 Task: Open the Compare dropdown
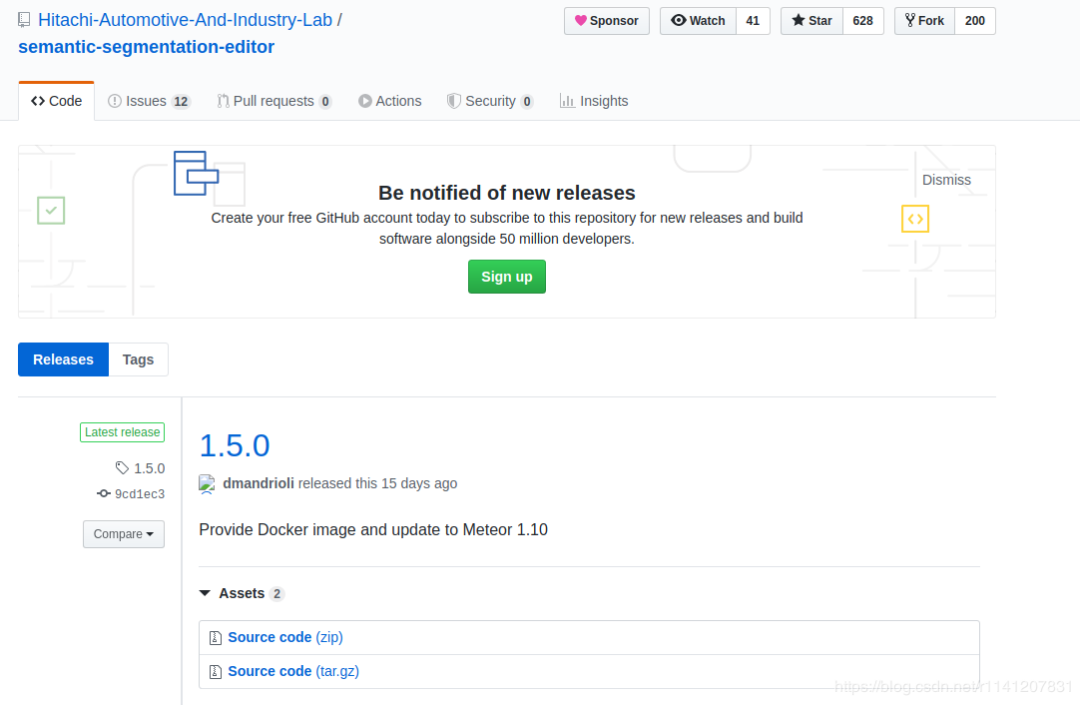(124, 534)
